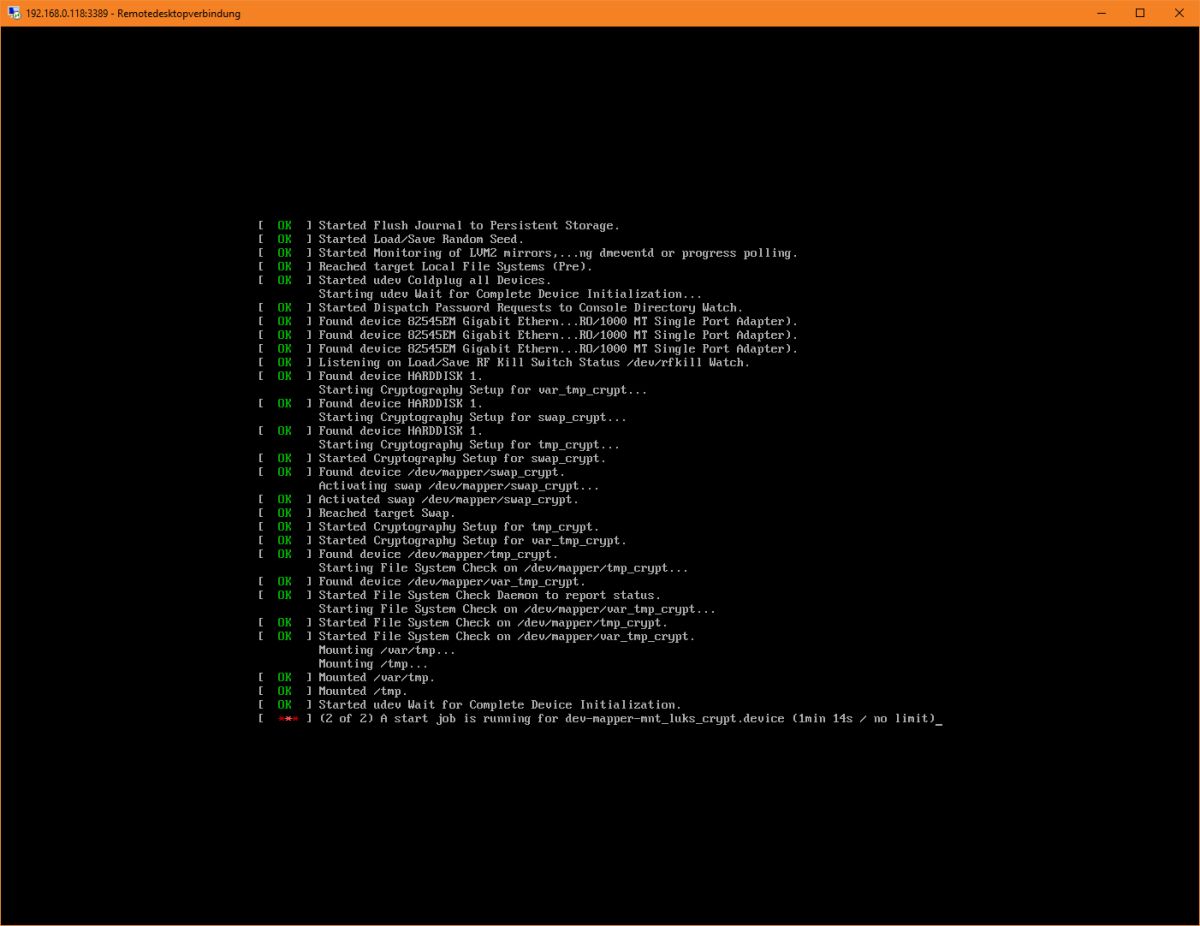Select 'Found device /dev/mapper/swap_crypt.' line

442,472
